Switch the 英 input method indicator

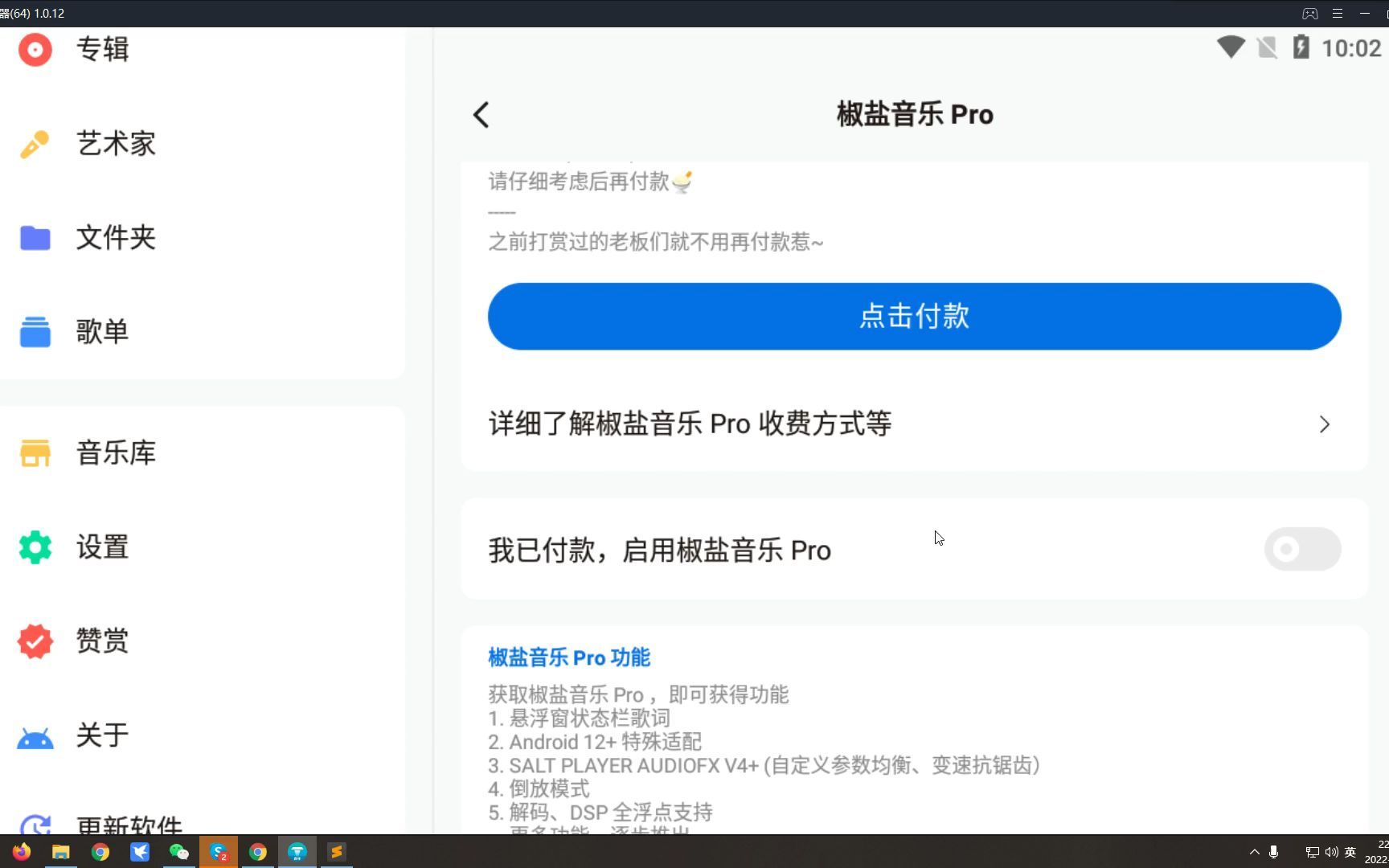click(x=1350, y=852)
